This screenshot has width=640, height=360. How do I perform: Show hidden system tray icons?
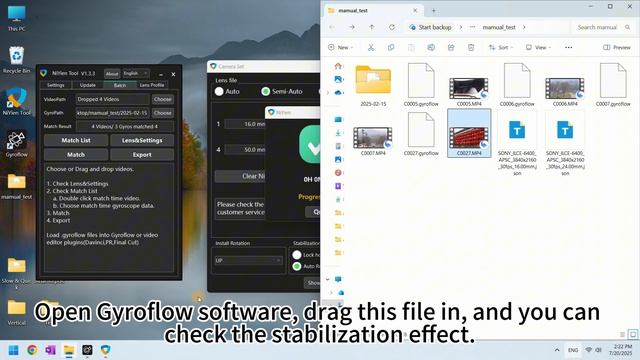tap(557, 350)
